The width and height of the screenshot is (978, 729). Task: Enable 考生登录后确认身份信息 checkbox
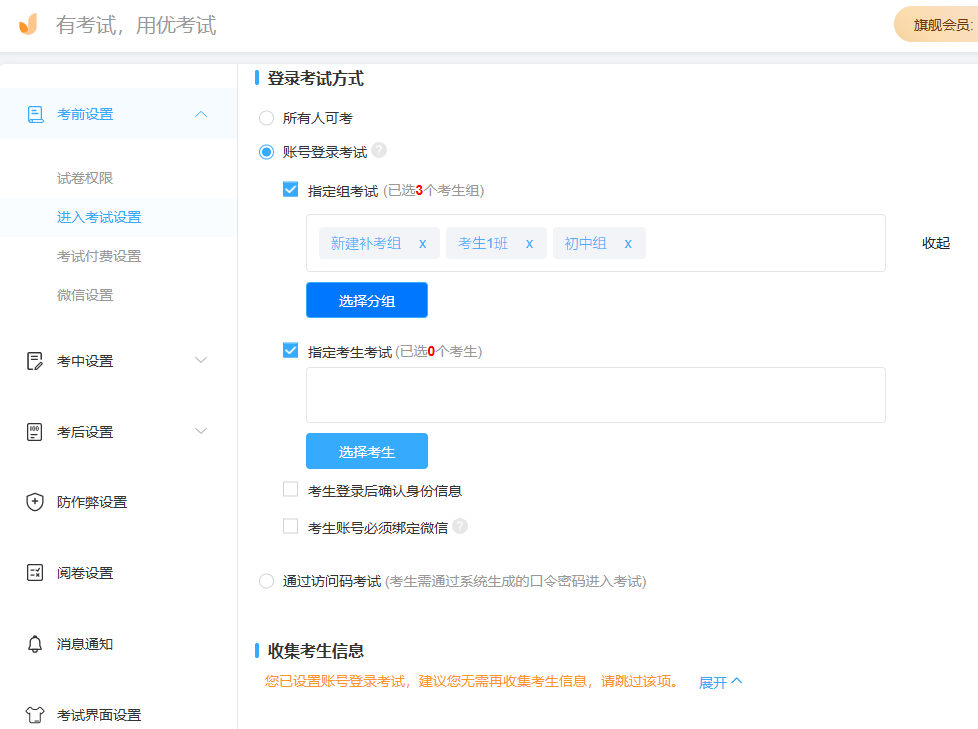point(291,489)
